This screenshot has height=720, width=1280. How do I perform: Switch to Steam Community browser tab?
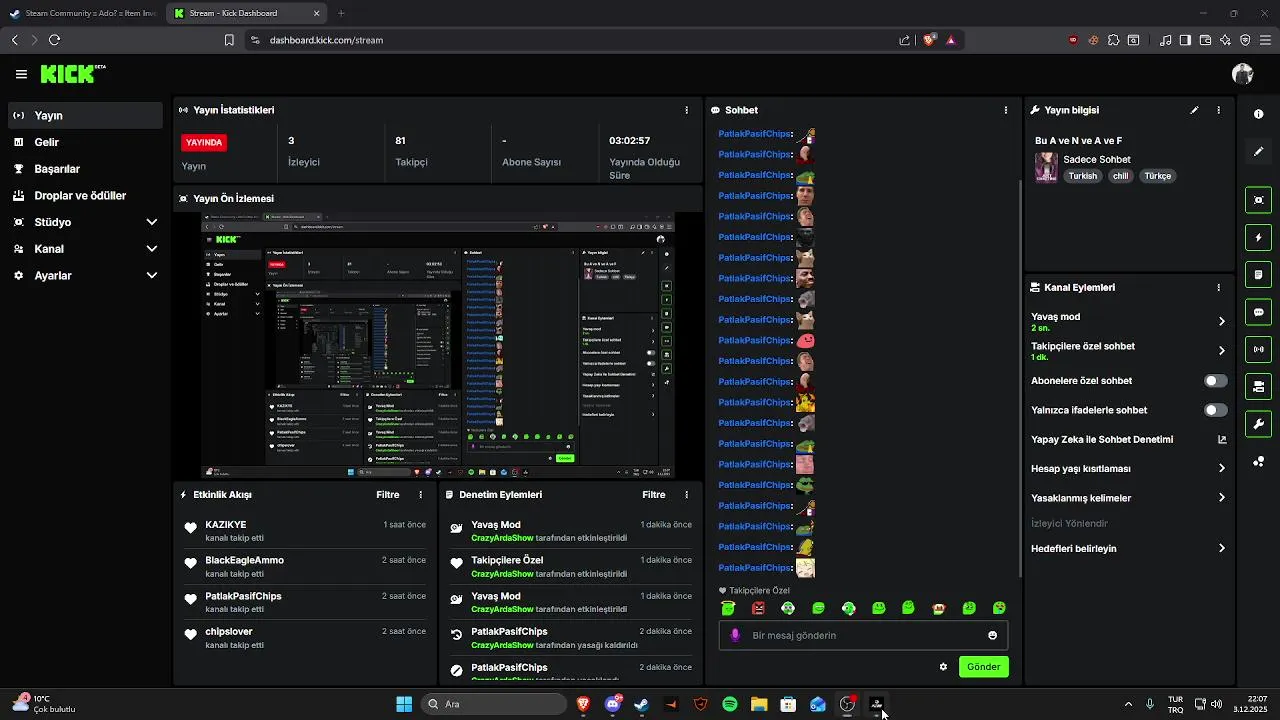click(x=82, y=13)
